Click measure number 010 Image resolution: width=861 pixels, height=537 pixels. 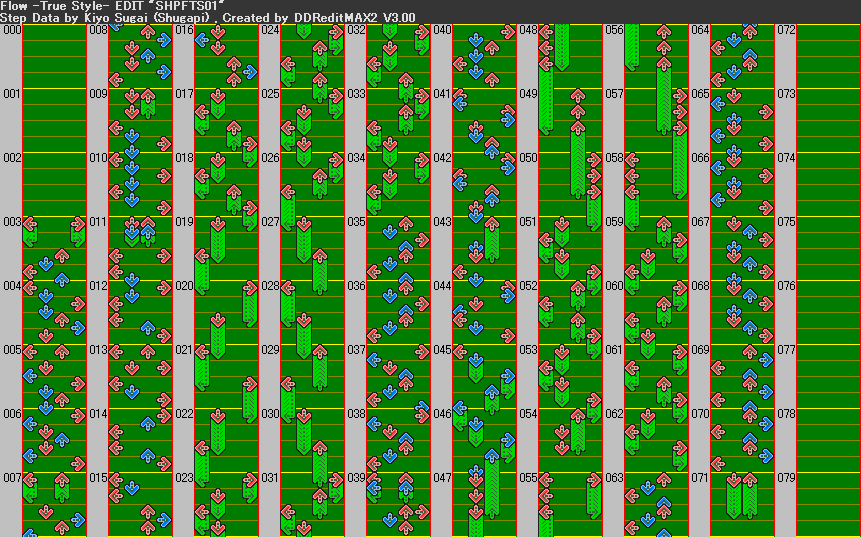98,158
